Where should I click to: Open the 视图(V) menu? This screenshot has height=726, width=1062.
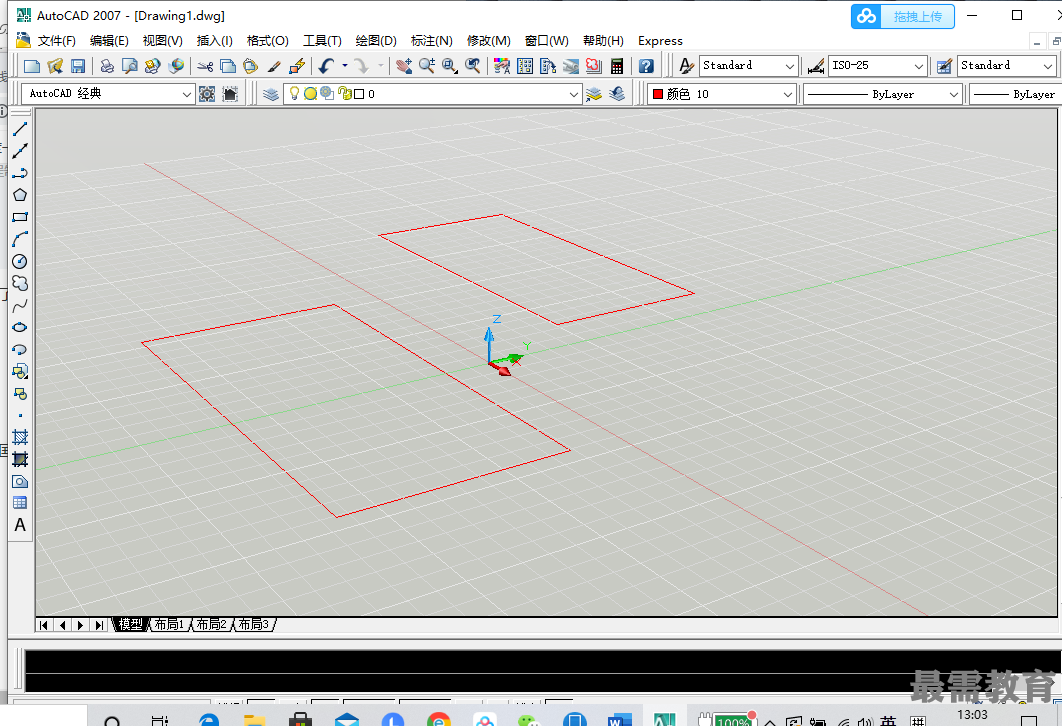[x=163, y=41]
